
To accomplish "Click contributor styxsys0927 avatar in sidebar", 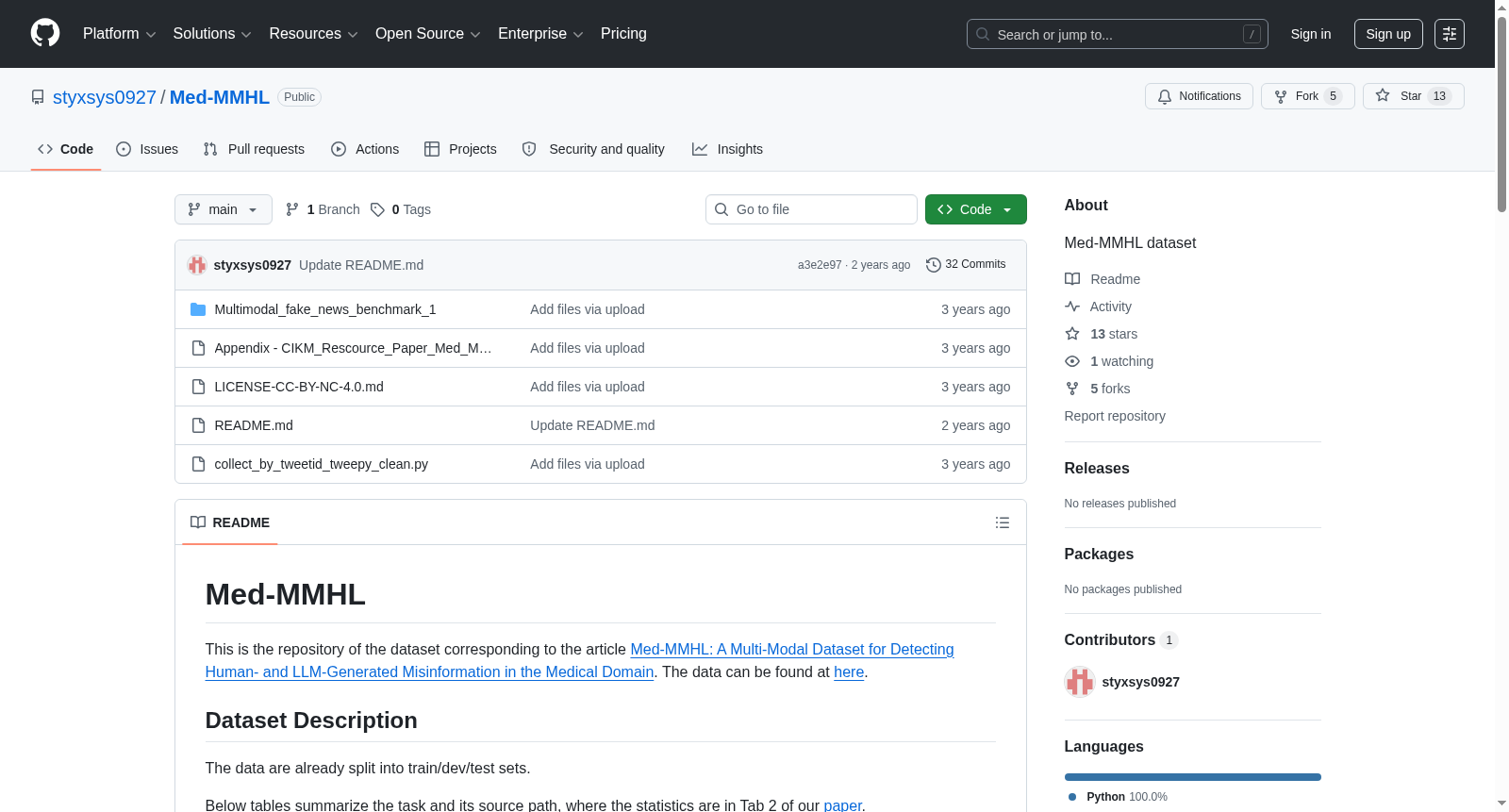I will (x=1080, y=682).
